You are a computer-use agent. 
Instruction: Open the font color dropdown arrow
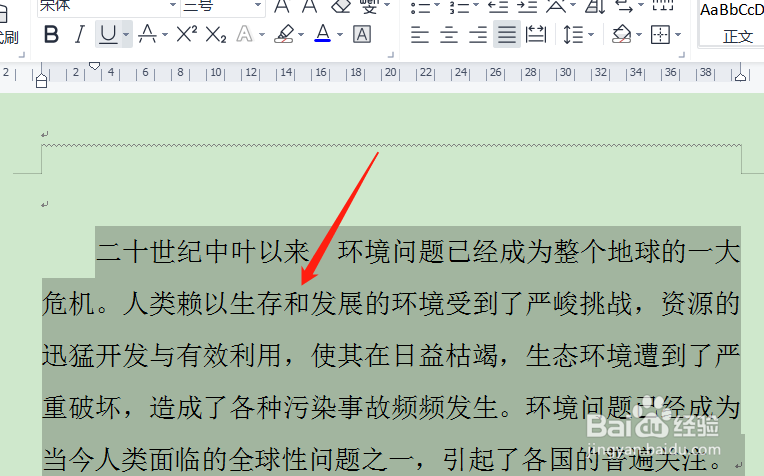pyautogui.click(x=340, y=35)
